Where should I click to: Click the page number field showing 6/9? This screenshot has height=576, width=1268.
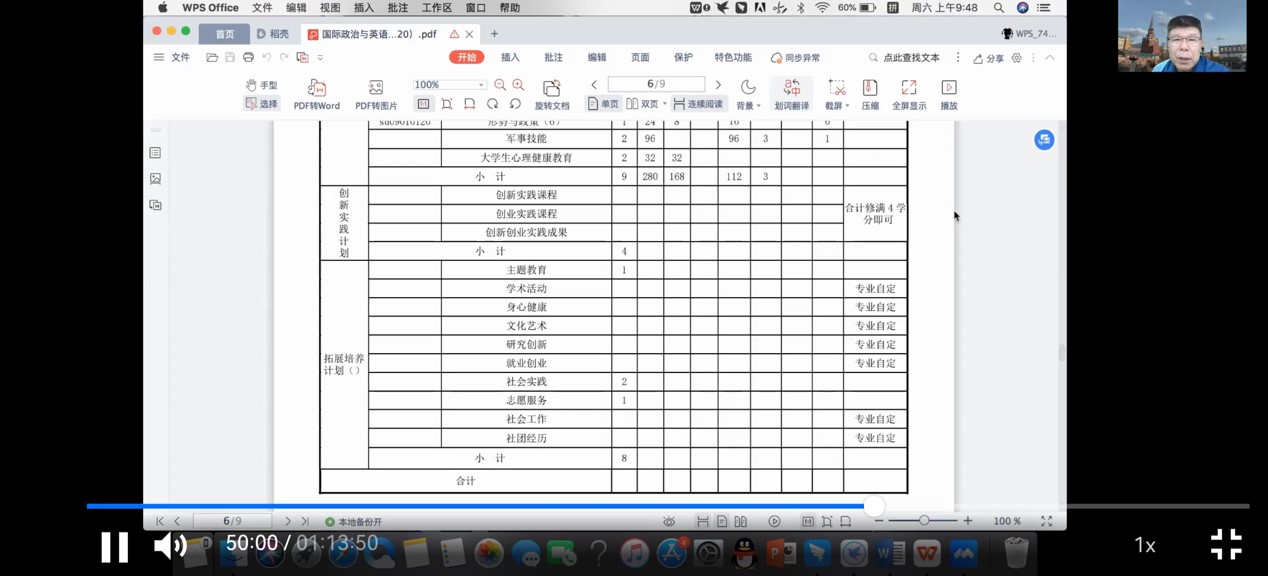pos(656,84)
